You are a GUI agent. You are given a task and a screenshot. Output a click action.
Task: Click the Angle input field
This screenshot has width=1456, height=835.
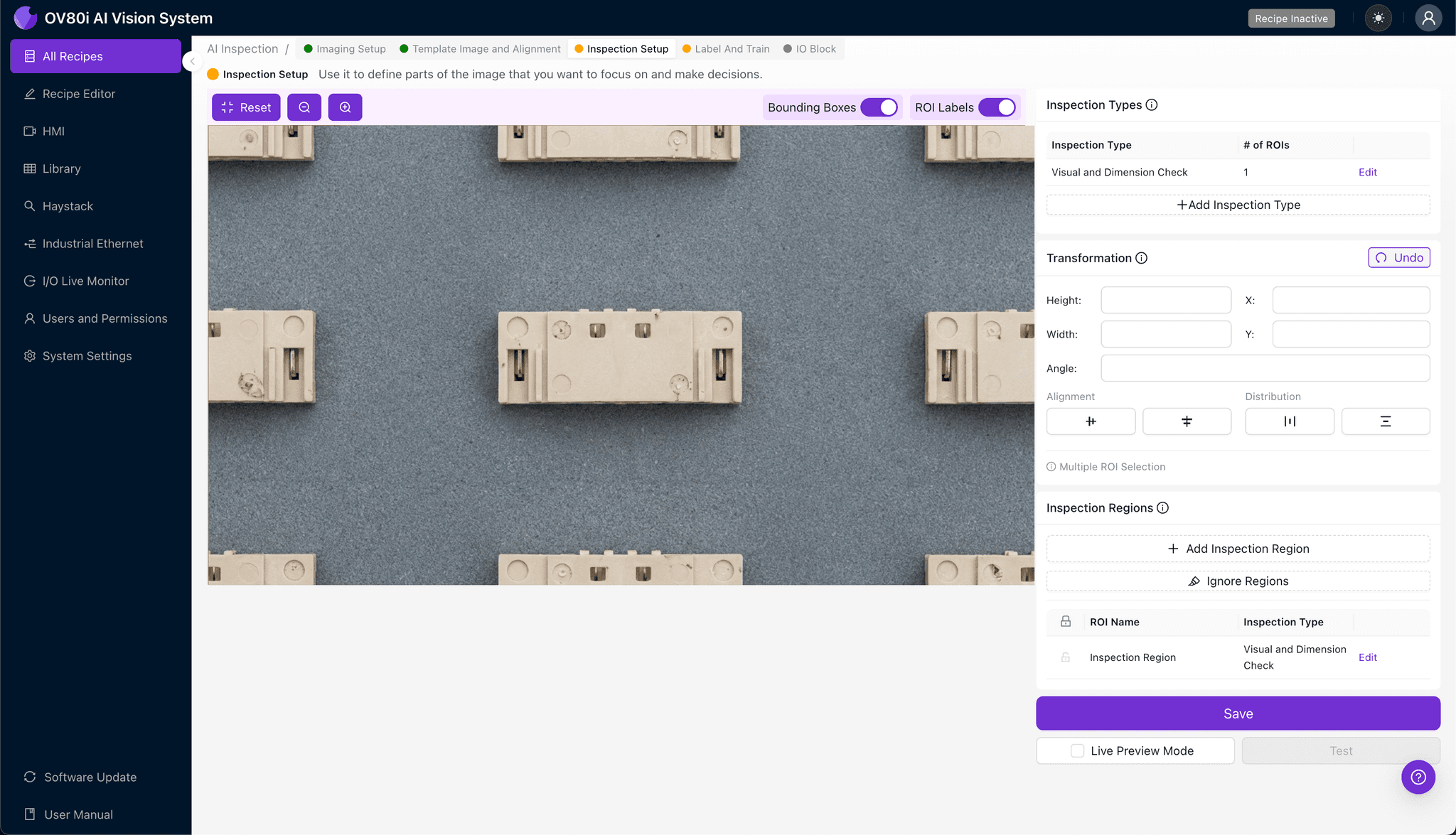pos(1265,368)
